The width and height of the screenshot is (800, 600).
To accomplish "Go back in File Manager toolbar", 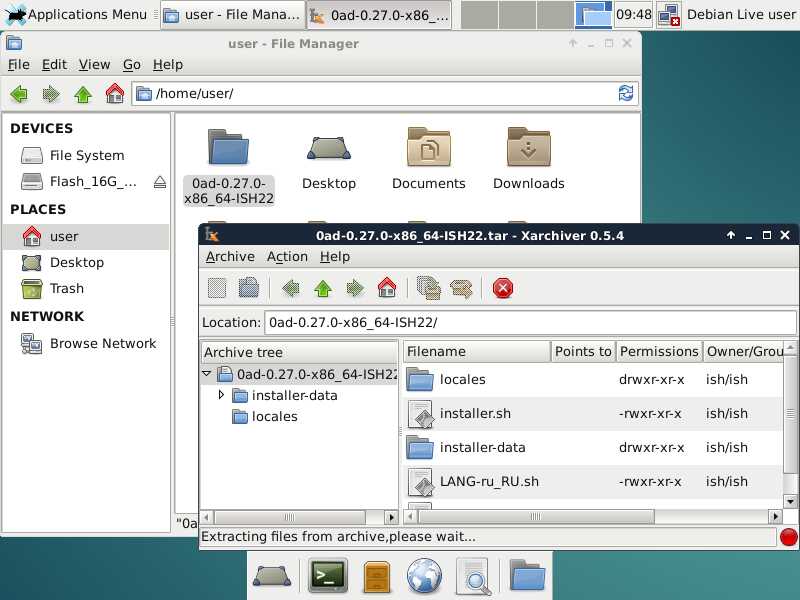I will [19, 94].
